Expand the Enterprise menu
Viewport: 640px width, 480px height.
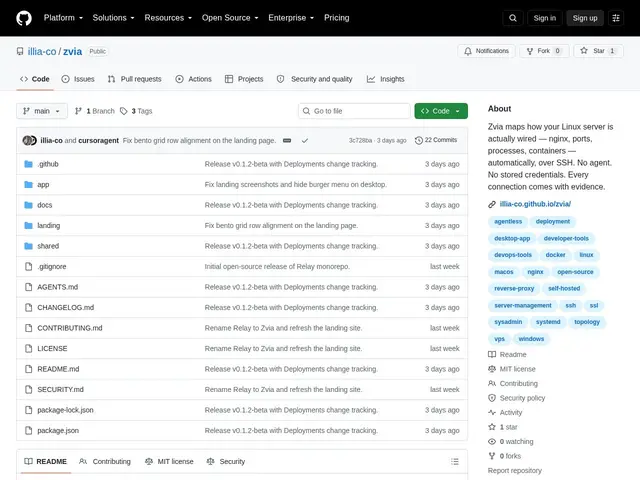[x=291, y=18]
